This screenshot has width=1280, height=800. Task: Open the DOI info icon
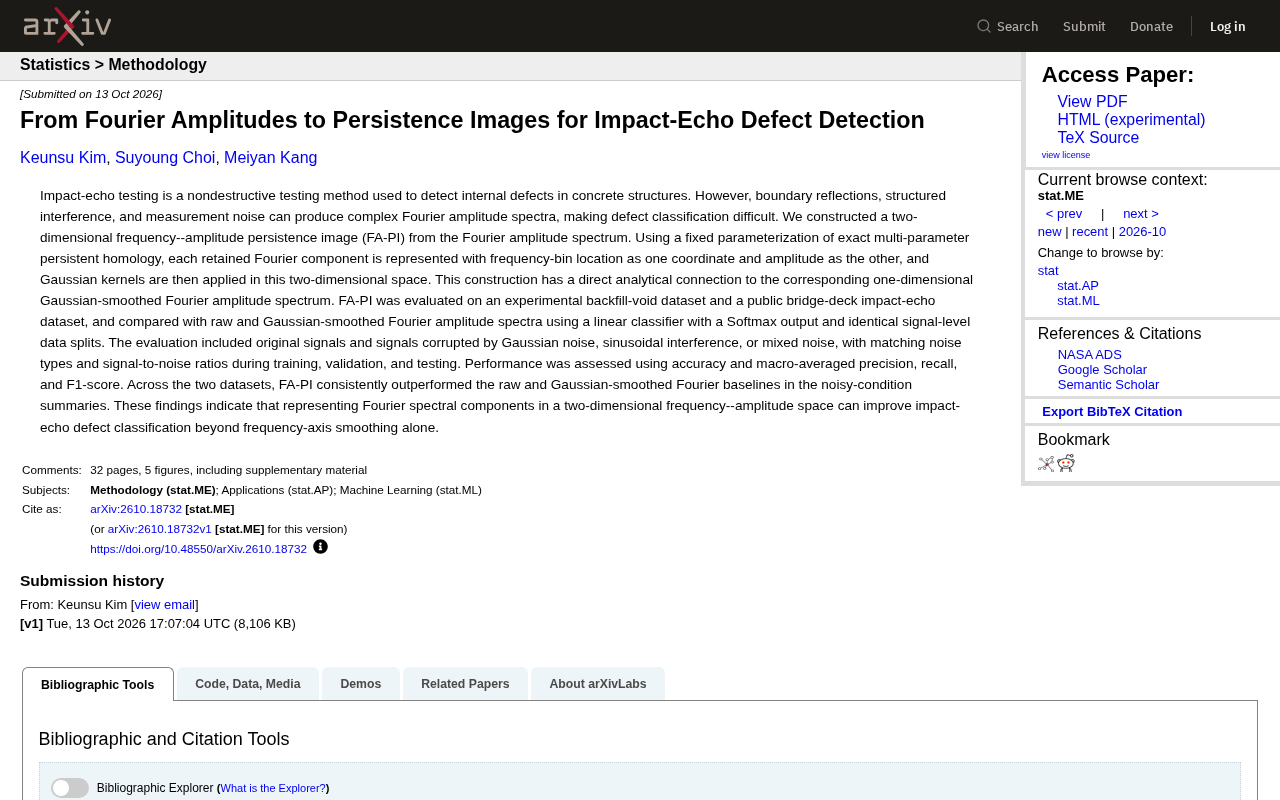pos(320,547)
